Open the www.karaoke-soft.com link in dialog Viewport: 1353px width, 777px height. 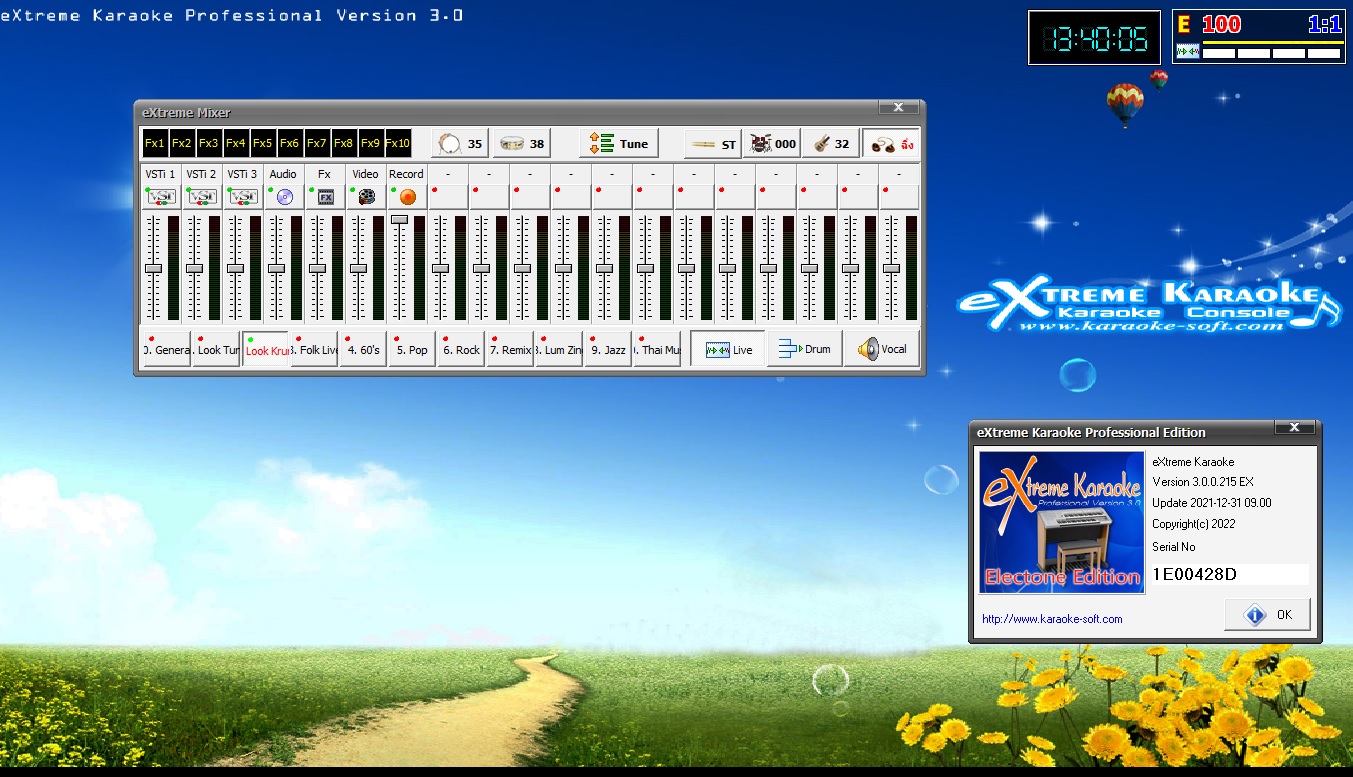click(1052, 619)
